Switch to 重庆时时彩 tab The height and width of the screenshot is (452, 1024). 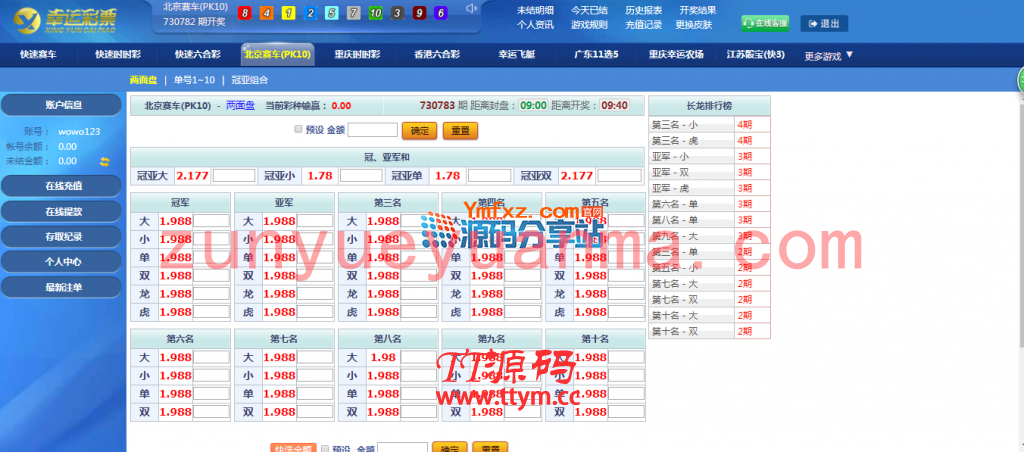[357, 55]
